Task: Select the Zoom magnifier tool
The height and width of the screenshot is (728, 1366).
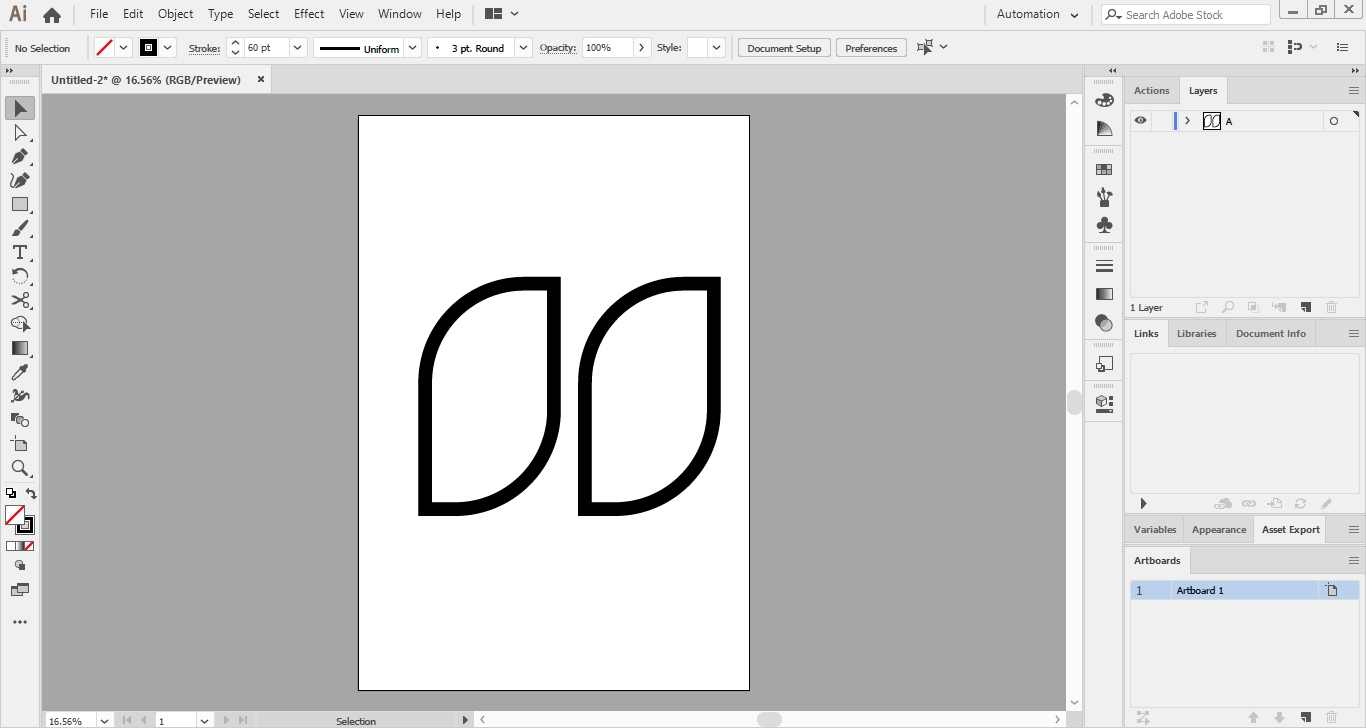Action: coord(20,468)
